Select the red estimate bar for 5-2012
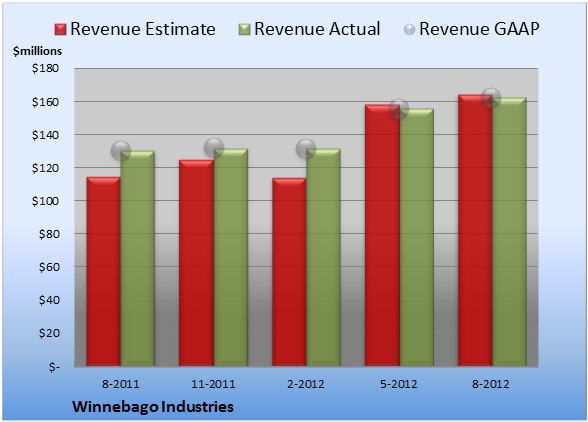This screenshot has height=422, width=588. click(382, 236)
